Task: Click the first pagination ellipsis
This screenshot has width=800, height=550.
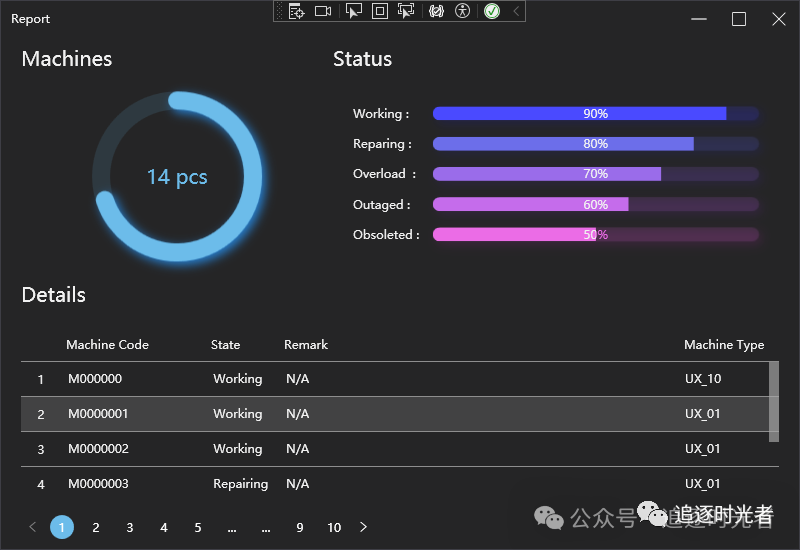Action: [x=232, y=529]
